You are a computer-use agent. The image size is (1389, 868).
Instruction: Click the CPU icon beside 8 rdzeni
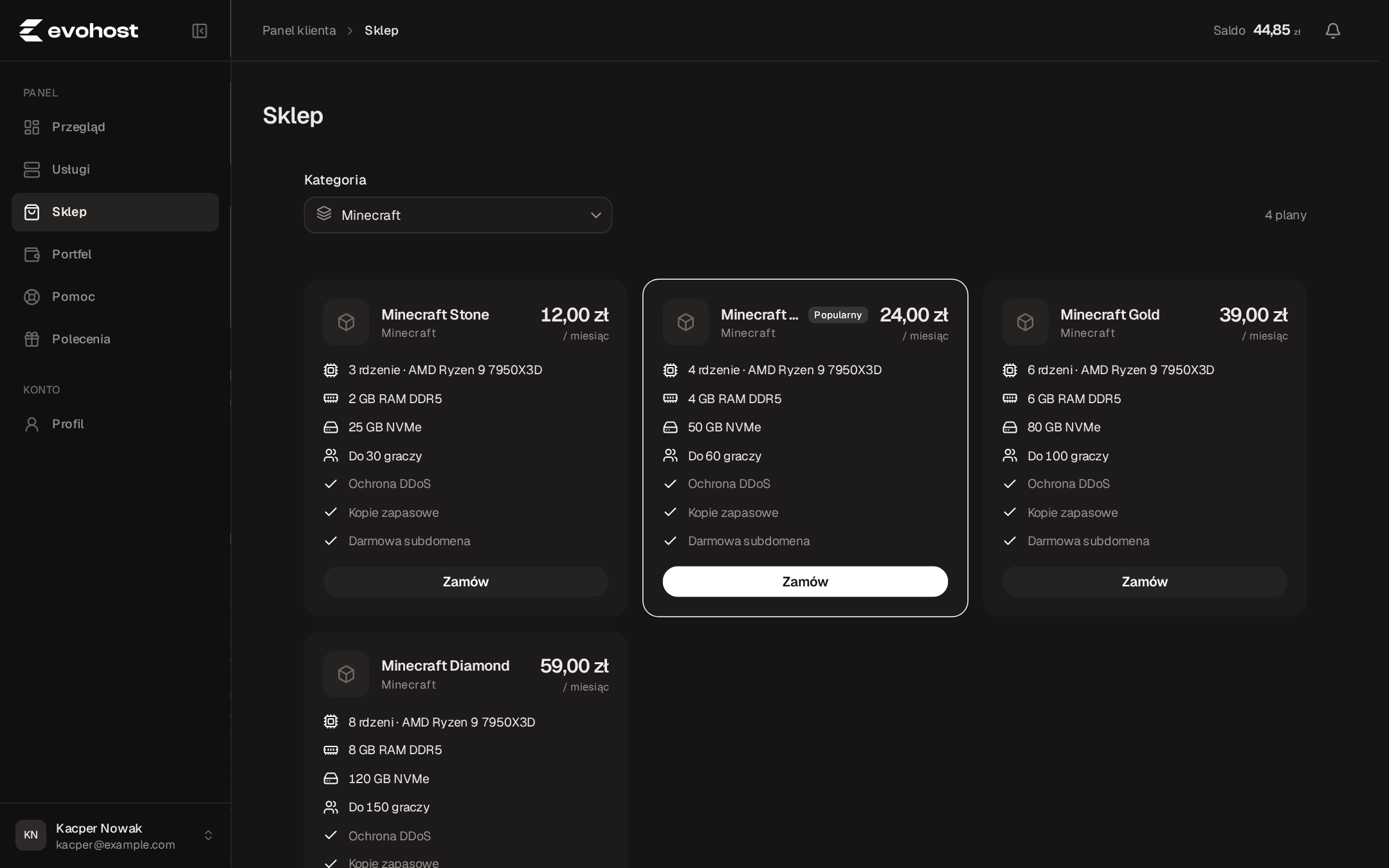331,722
